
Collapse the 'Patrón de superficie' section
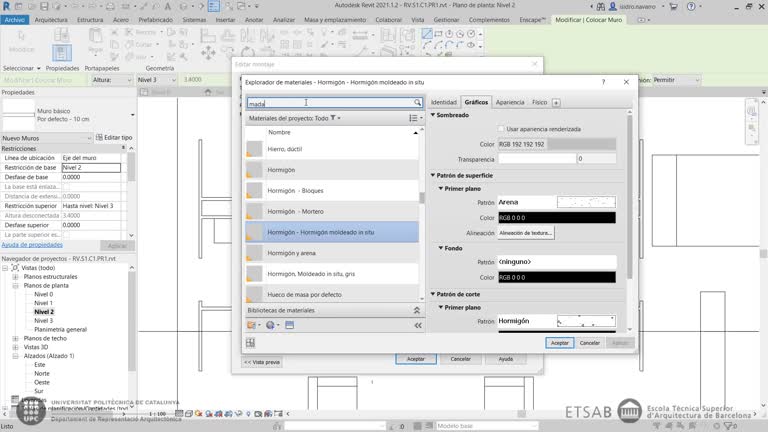coord(433,175)
